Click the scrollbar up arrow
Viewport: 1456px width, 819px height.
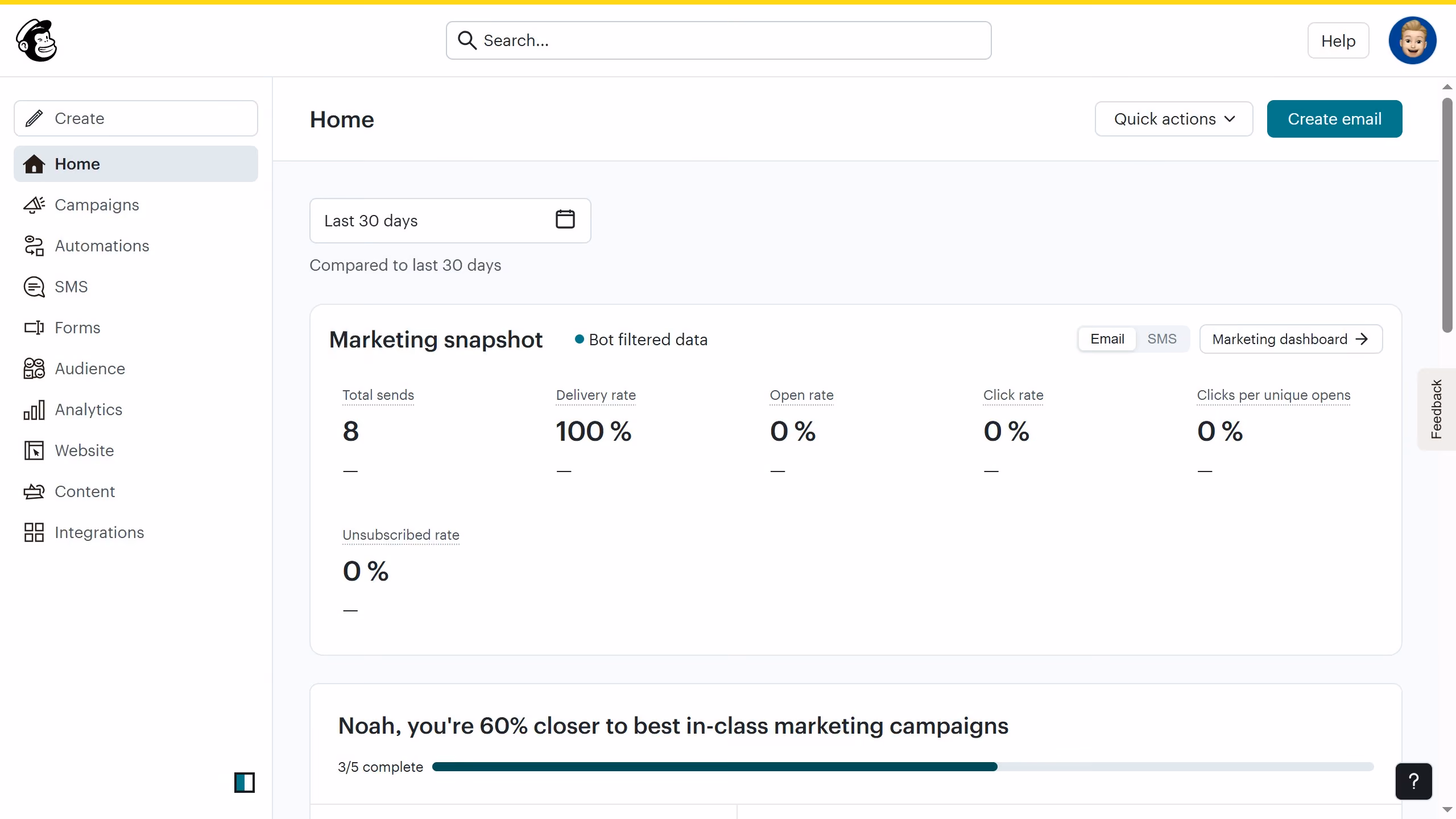1447,87
